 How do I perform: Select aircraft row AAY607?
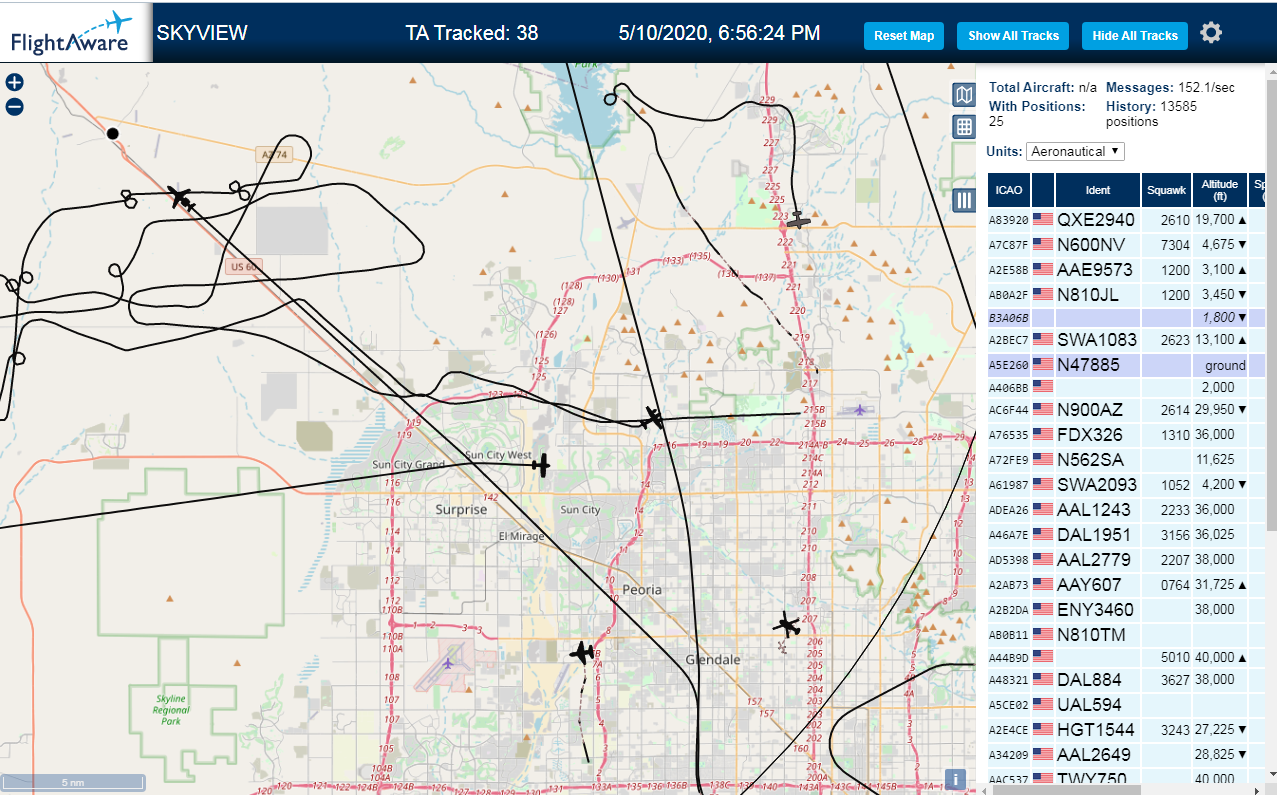pyautogui.click(x=1126, y=585)
